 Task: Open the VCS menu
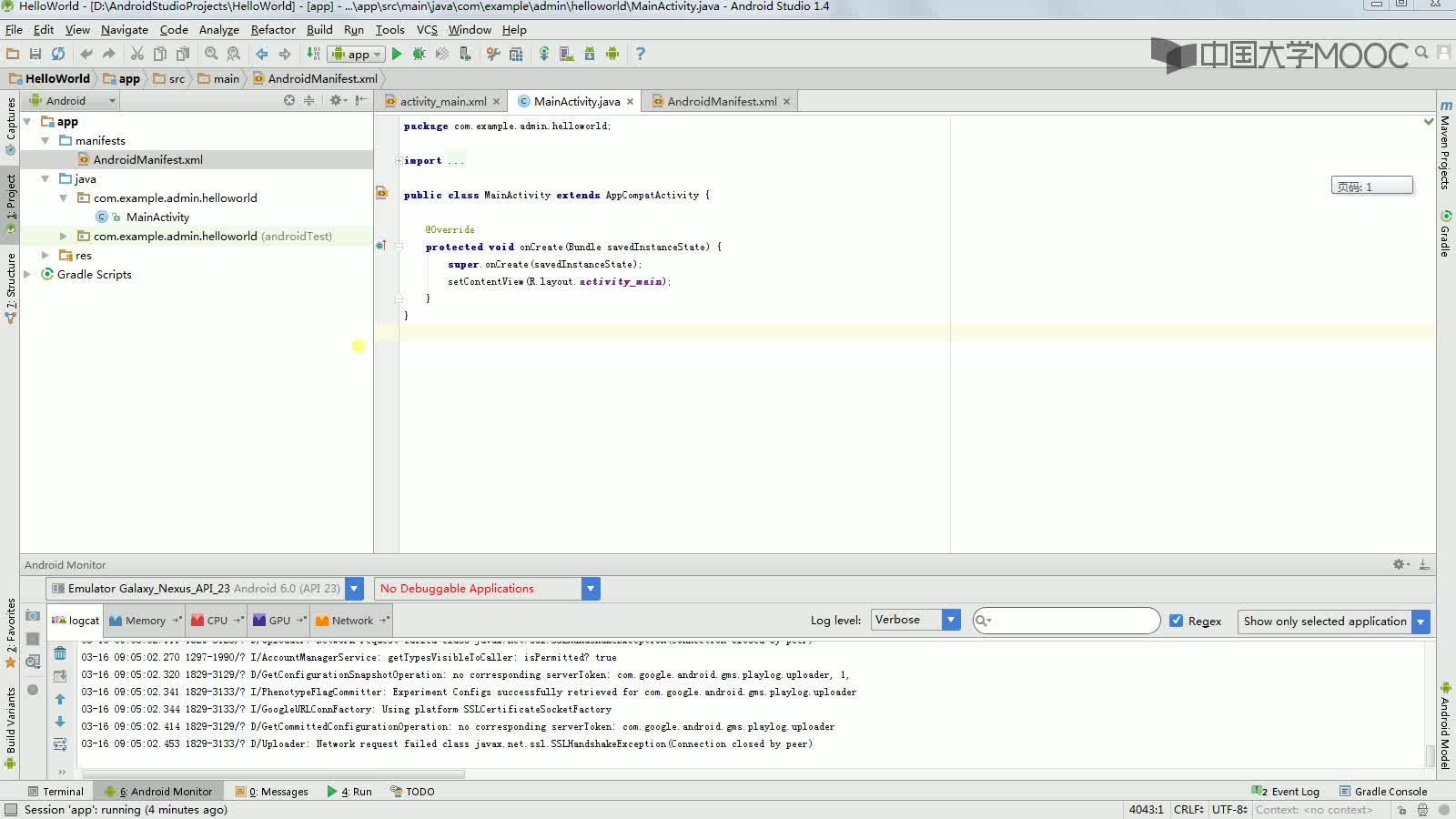click(427, 29)
